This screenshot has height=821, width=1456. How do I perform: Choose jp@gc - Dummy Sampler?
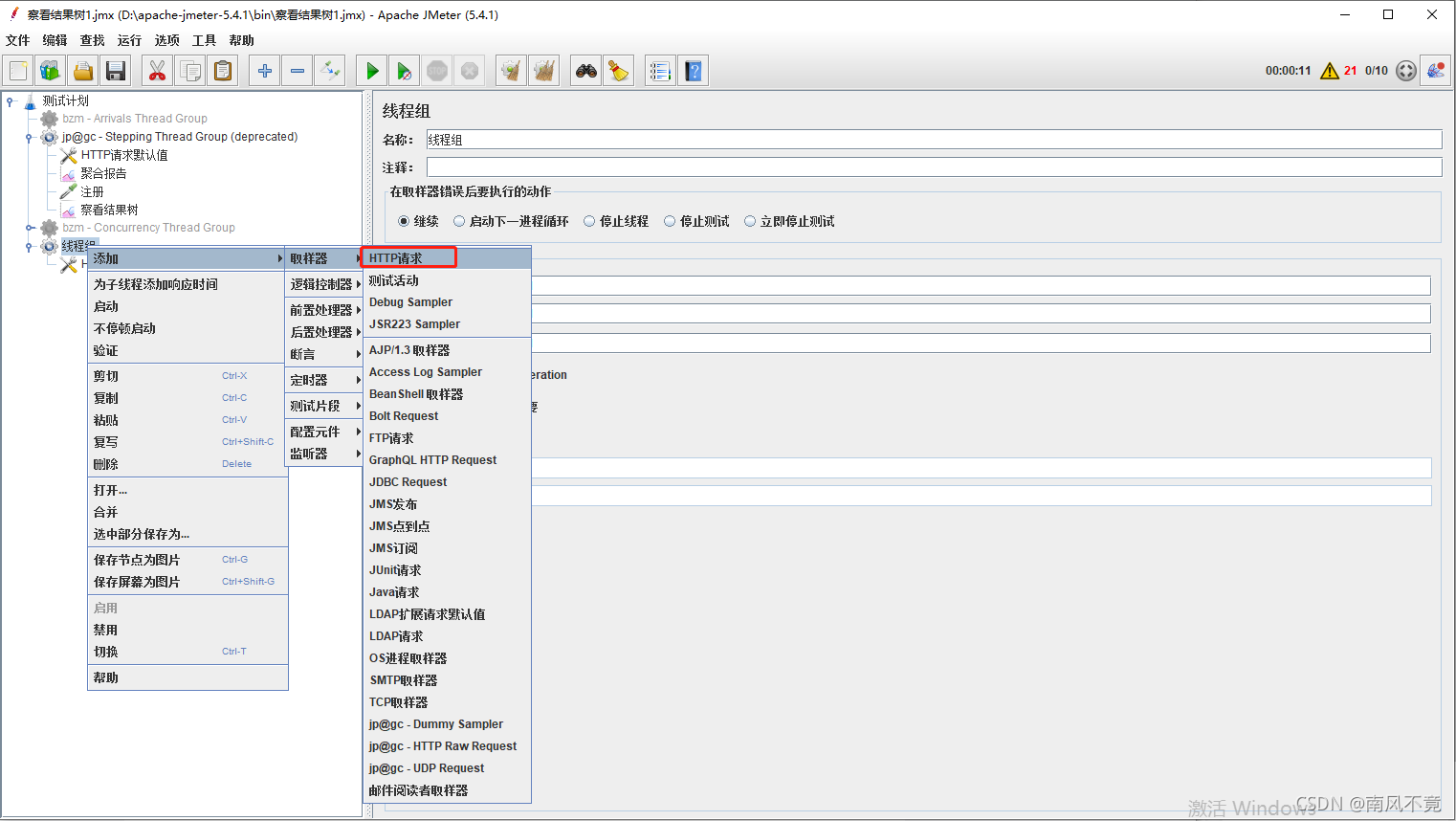tap(447, 724)
